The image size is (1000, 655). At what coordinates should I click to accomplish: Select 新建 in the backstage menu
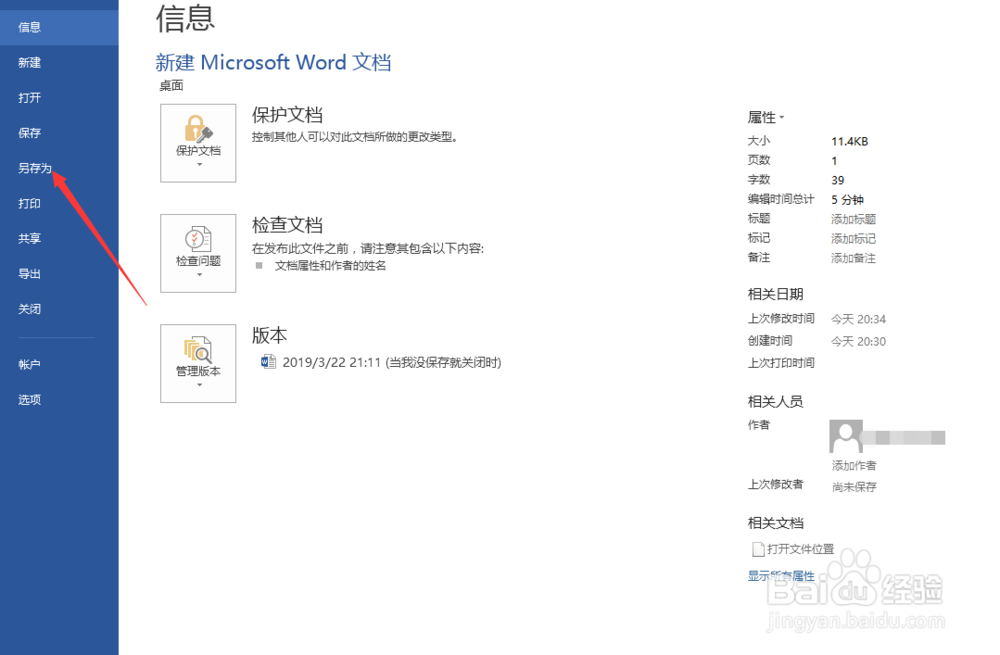[x=29, y=63]
